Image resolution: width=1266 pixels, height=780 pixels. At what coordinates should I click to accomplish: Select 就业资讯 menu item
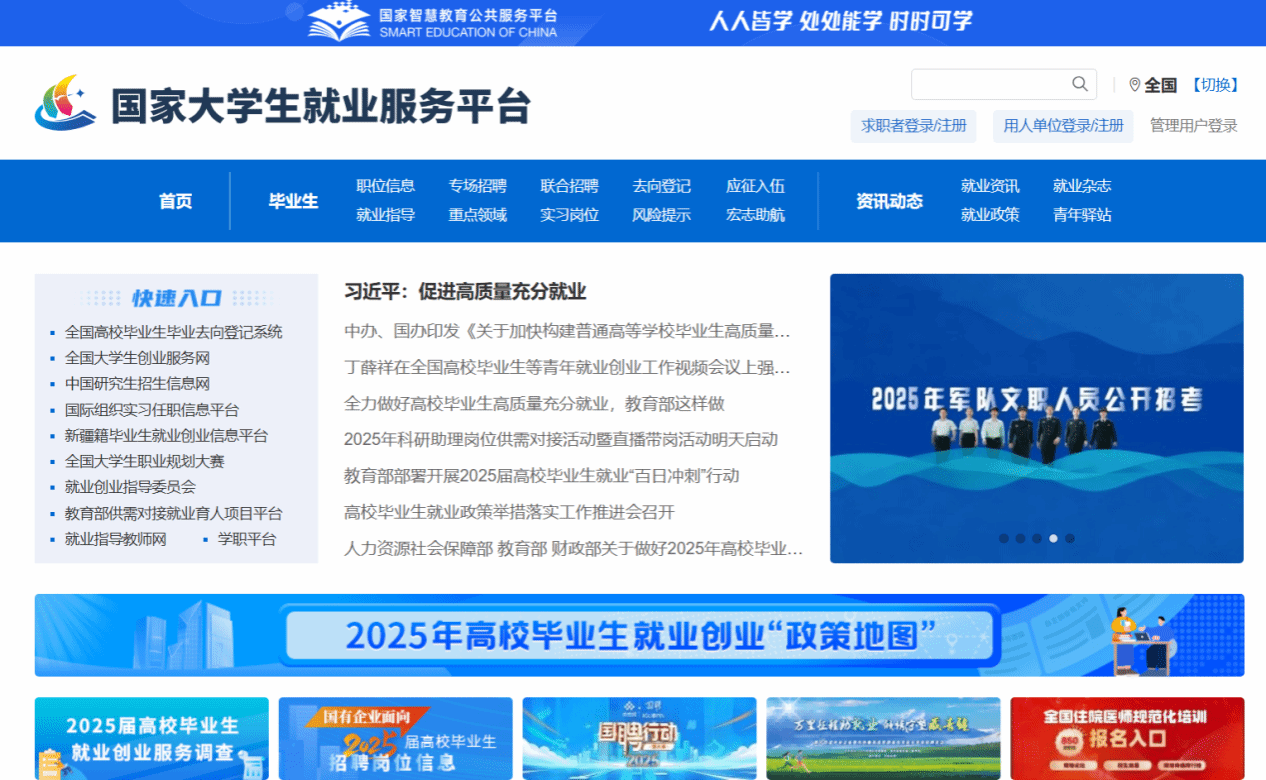(990, 186)
